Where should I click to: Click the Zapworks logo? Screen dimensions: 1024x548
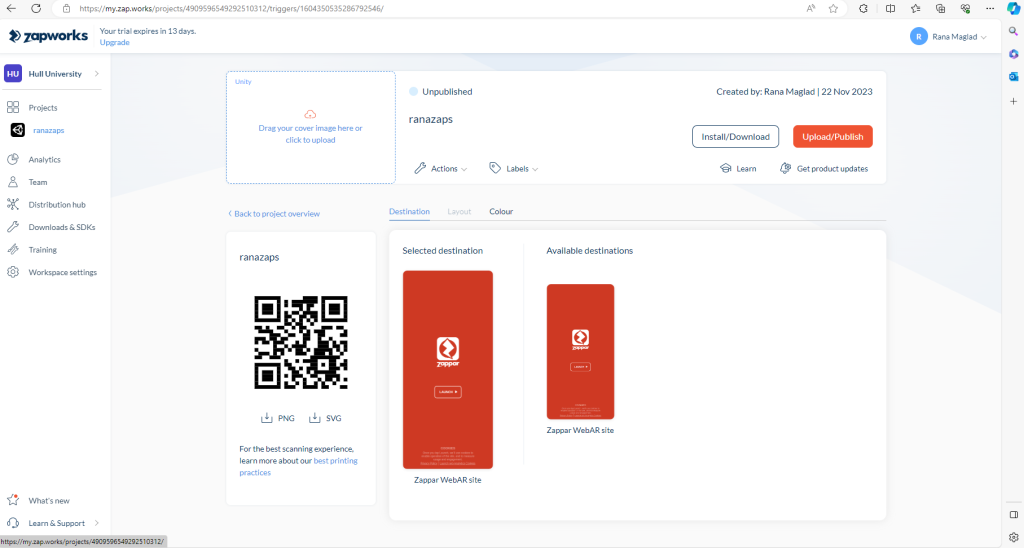tap(48, 36)
